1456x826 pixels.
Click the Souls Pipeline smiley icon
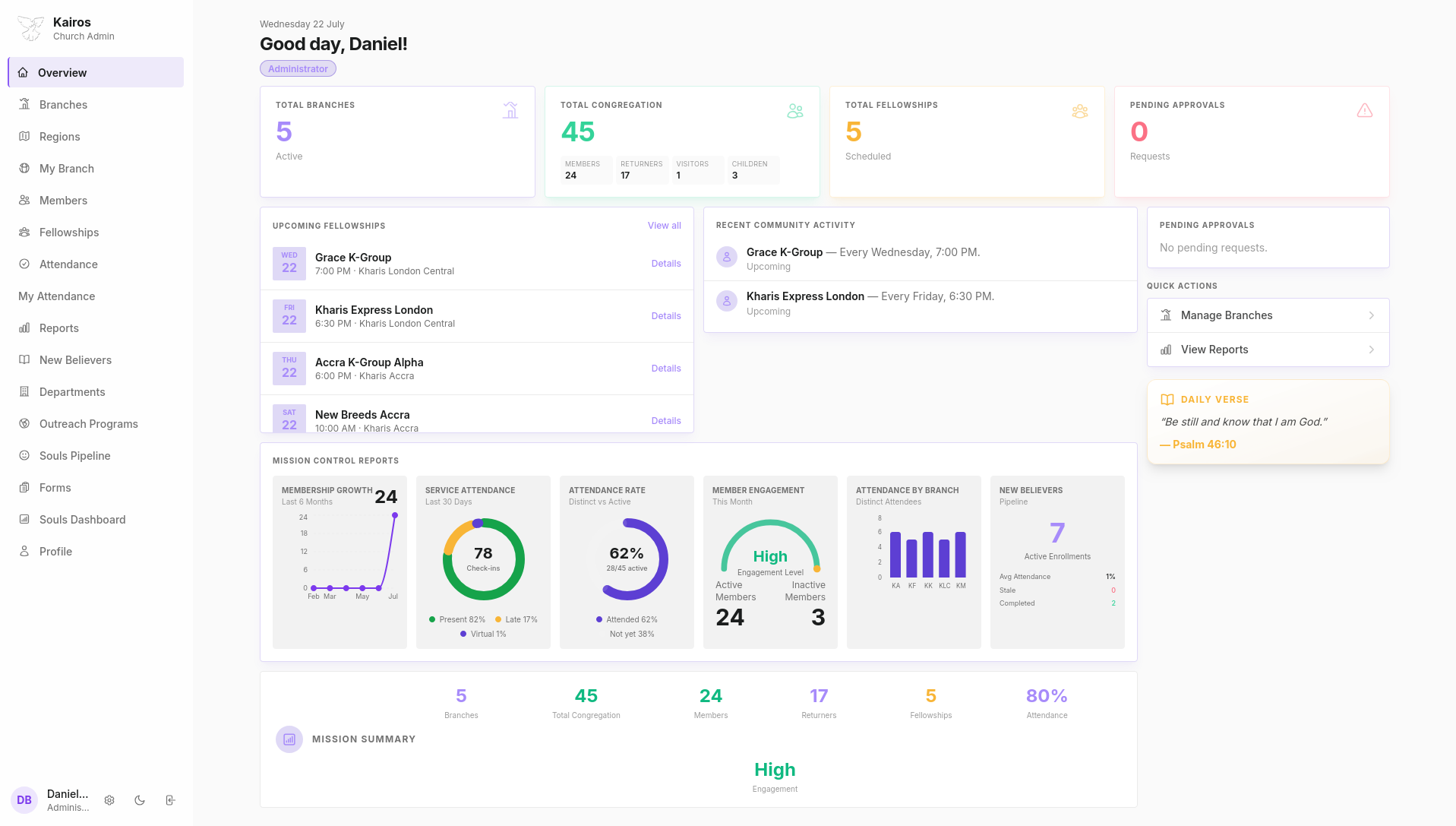point(24,455)
